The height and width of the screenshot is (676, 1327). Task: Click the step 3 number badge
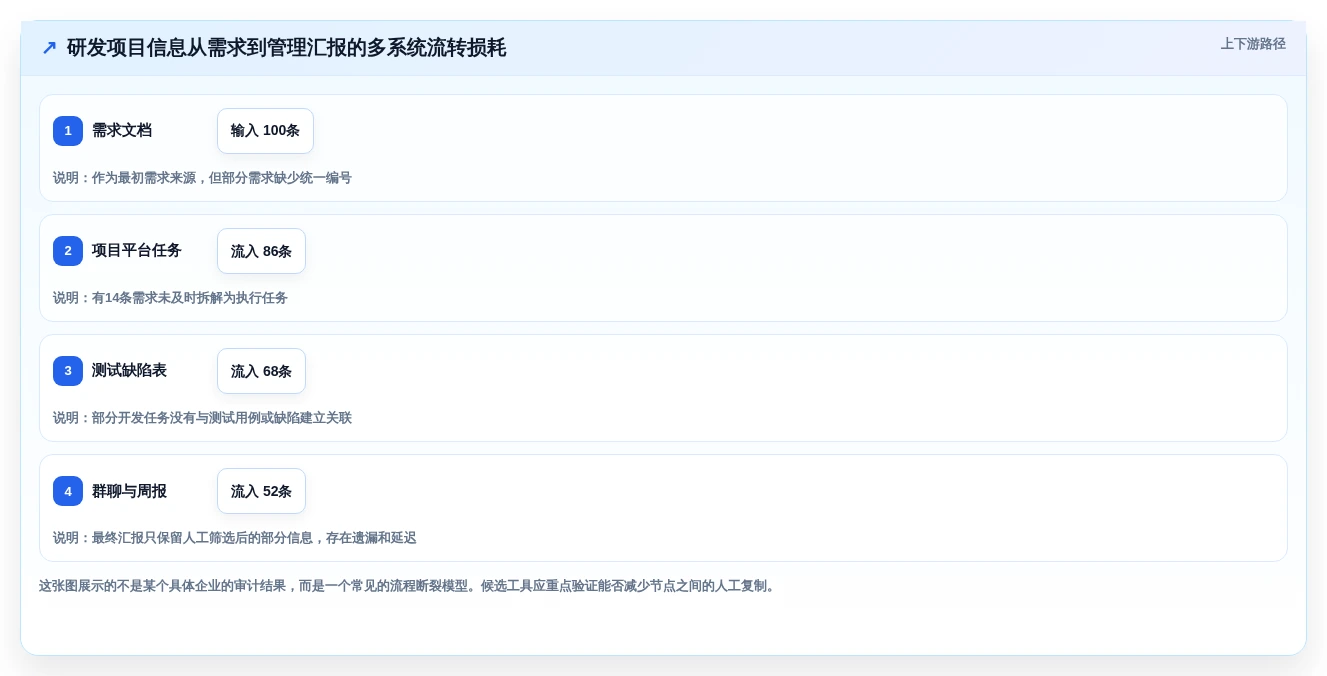coord(68,371)
